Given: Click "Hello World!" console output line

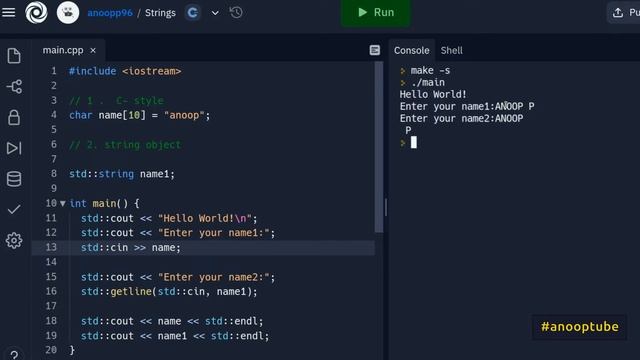Looking at the screenshot, I should click(x=433, y=95).
